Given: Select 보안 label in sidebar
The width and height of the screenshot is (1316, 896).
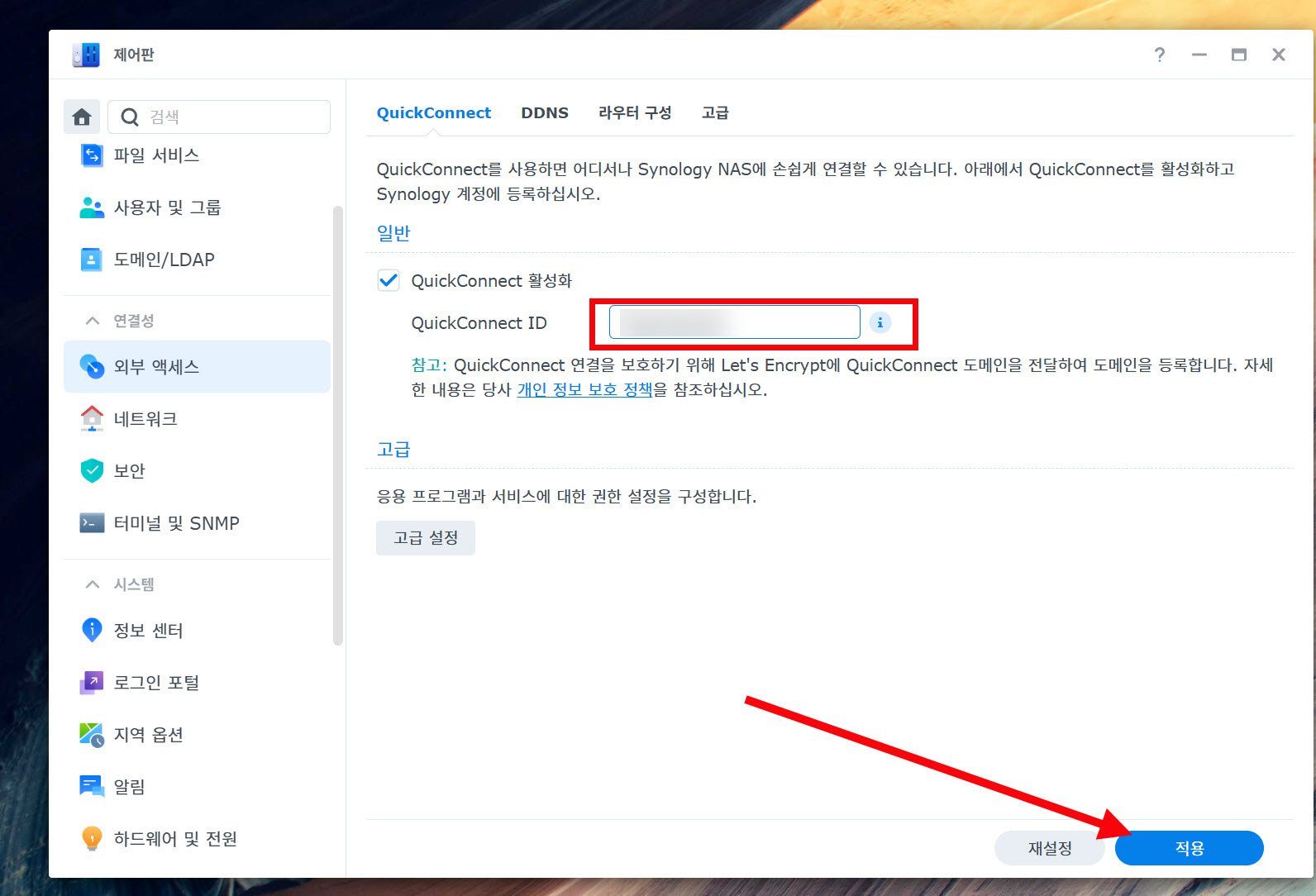Looking at the screenshot, I should (x=129, y=471).
